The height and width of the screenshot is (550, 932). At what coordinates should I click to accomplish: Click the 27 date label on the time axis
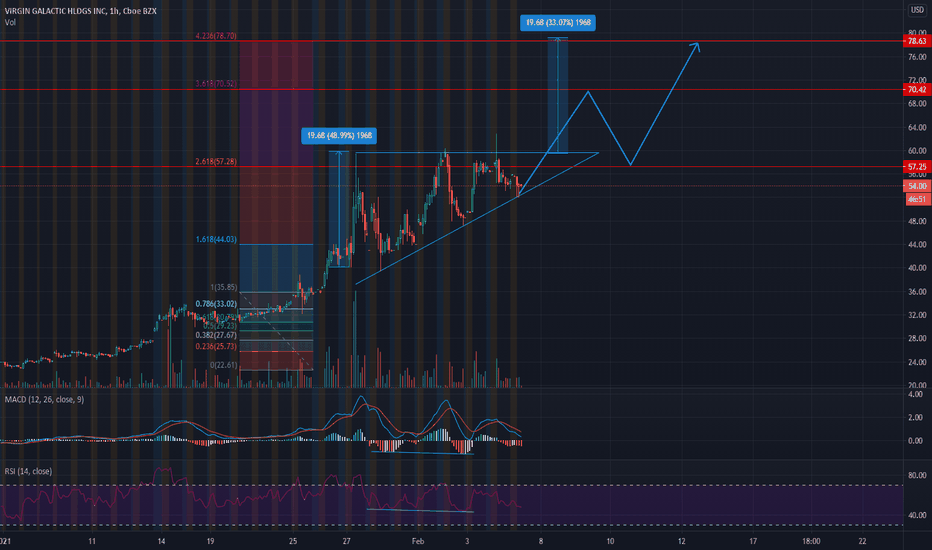pos(347,542)
